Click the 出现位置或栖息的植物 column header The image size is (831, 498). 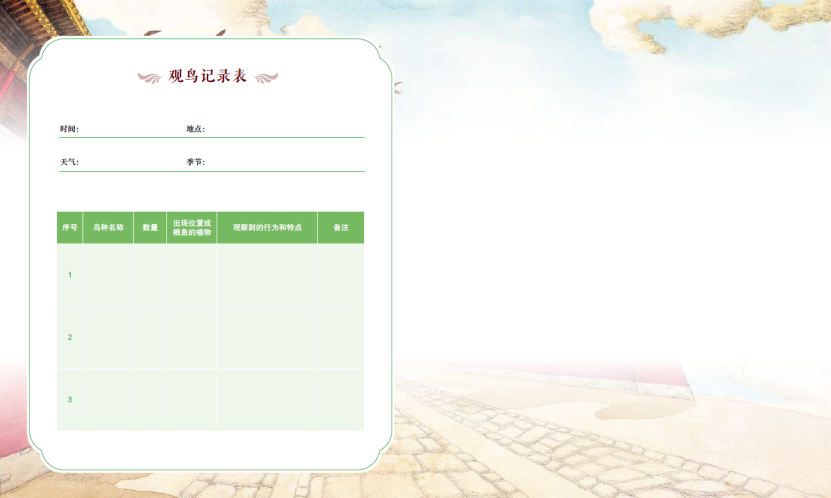click(x=192, y=228)
